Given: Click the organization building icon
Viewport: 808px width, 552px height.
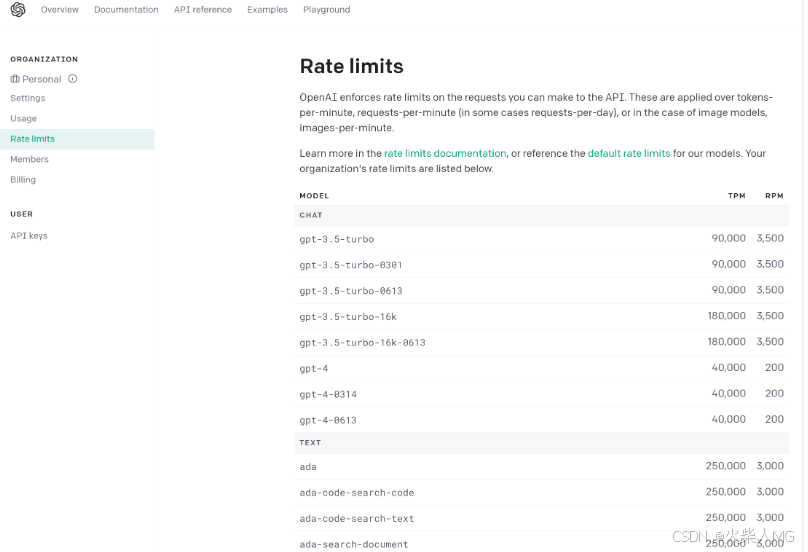Looking at the screenshot, I should (x=15, y=79).
